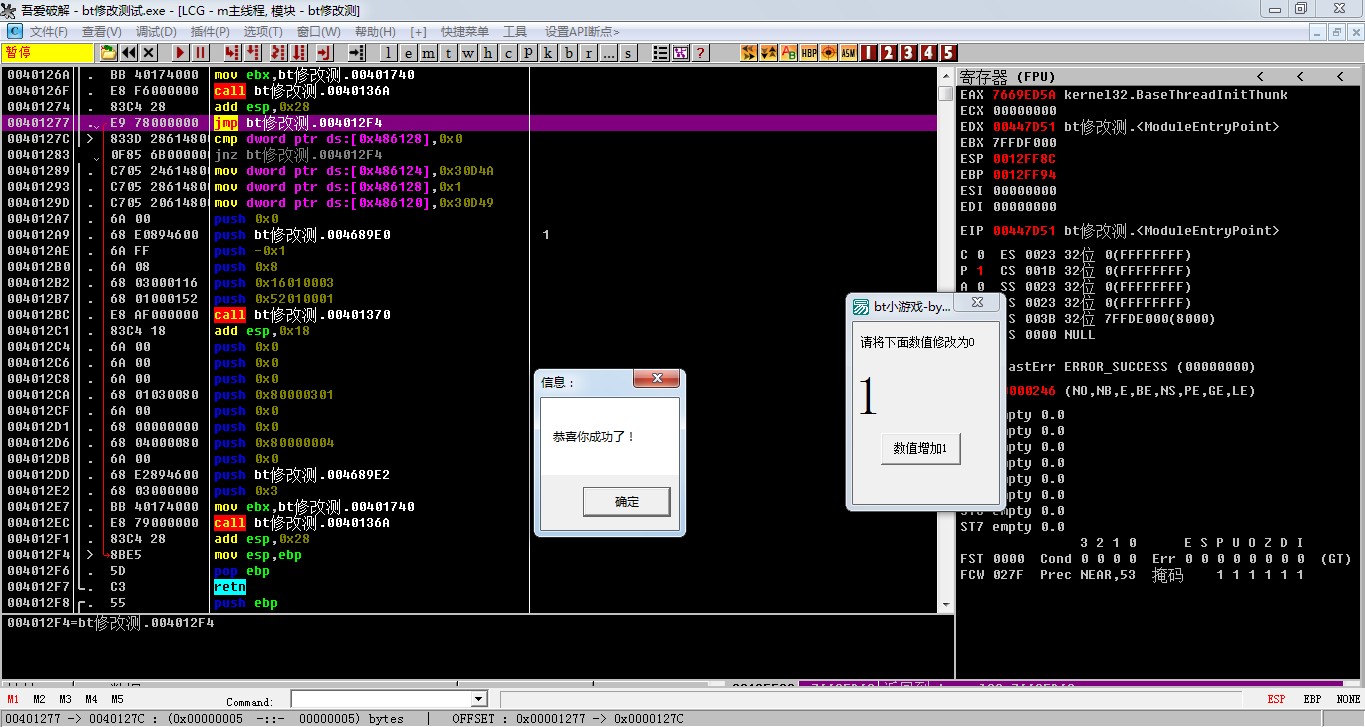
Task: Toggle the EBP stack display mode
Action: click(1312, 699)
